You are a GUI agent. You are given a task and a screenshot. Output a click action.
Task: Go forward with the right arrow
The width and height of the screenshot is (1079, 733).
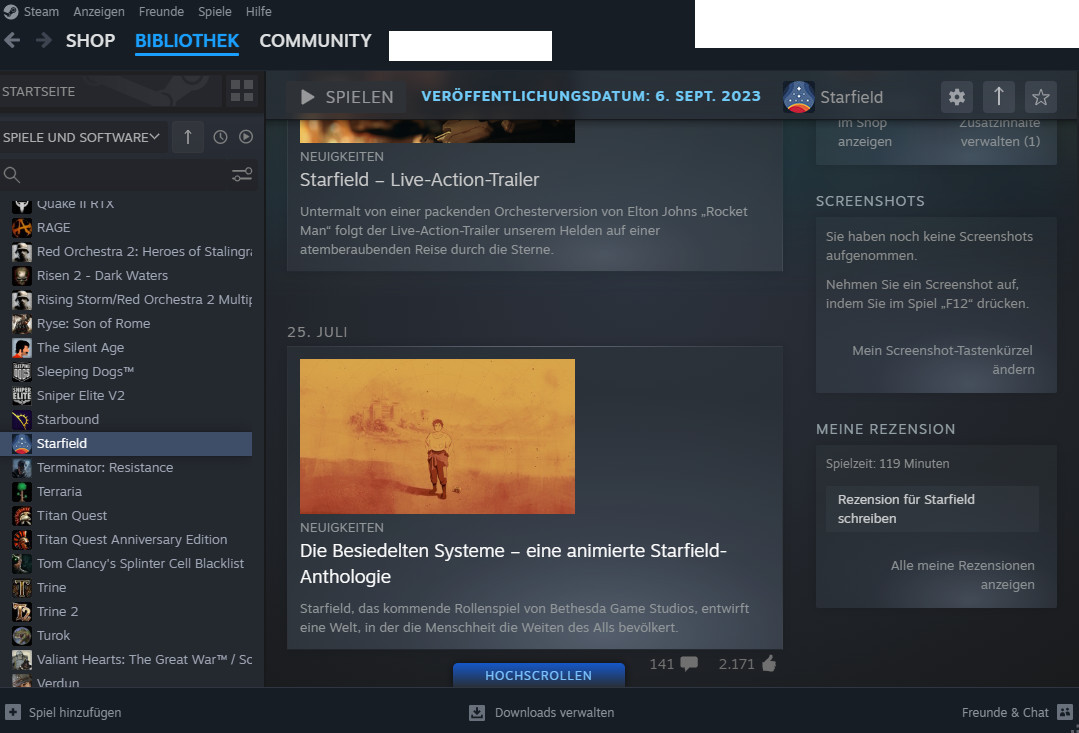pos(44,41)
